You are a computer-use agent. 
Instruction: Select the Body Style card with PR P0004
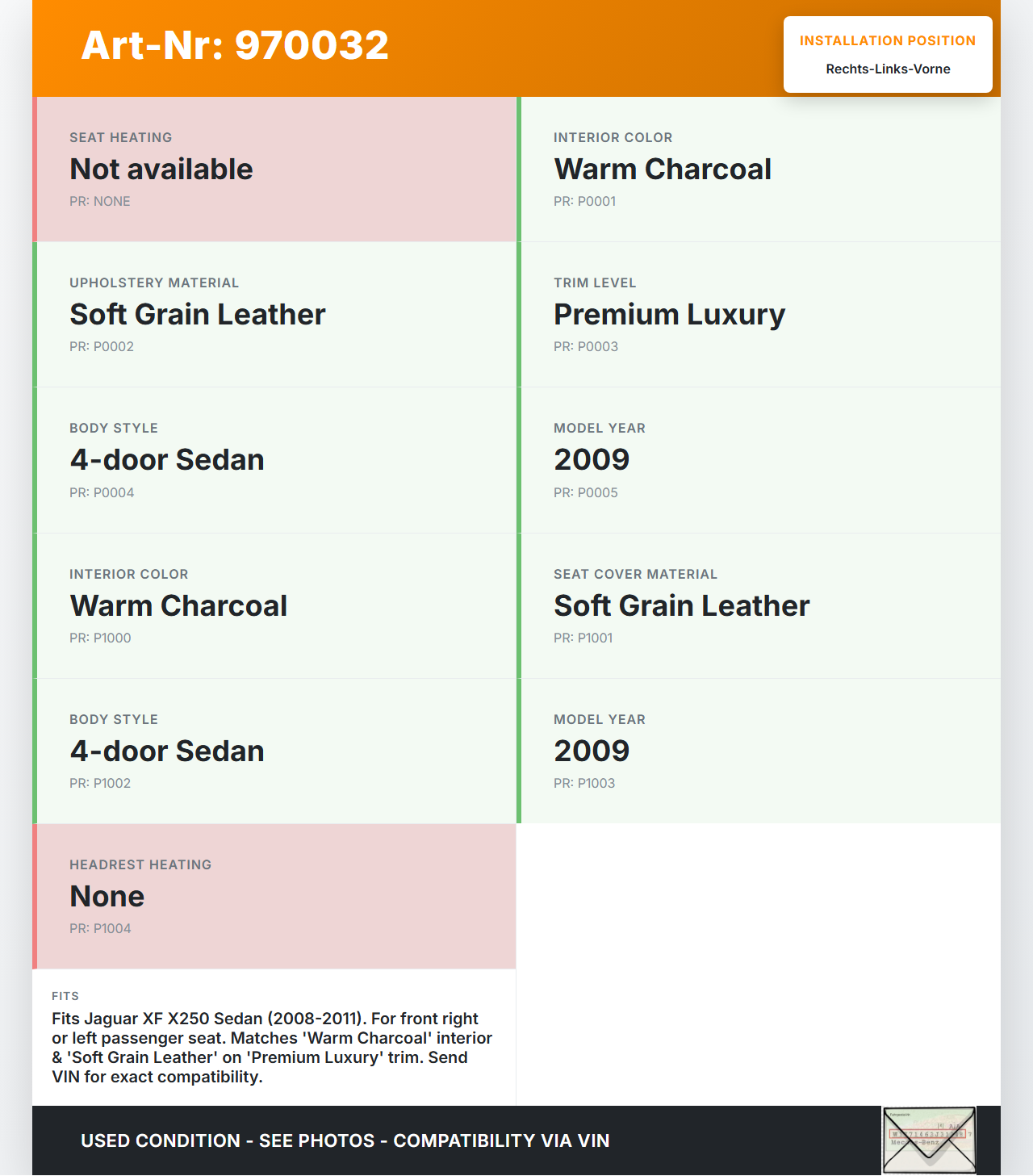coord(275,460)
